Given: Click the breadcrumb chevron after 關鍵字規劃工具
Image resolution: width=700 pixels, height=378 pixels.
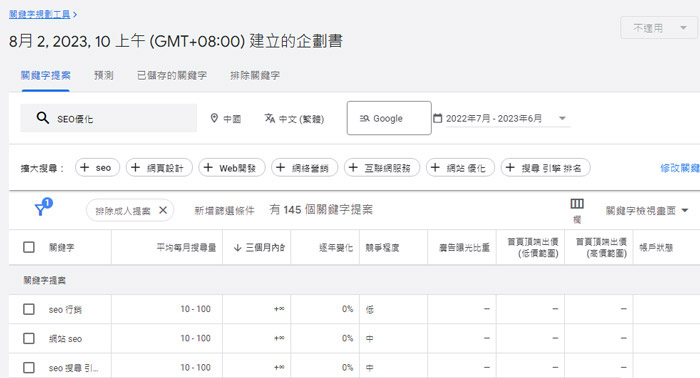Looking at the screenshot, I should (x=75, y=15).
